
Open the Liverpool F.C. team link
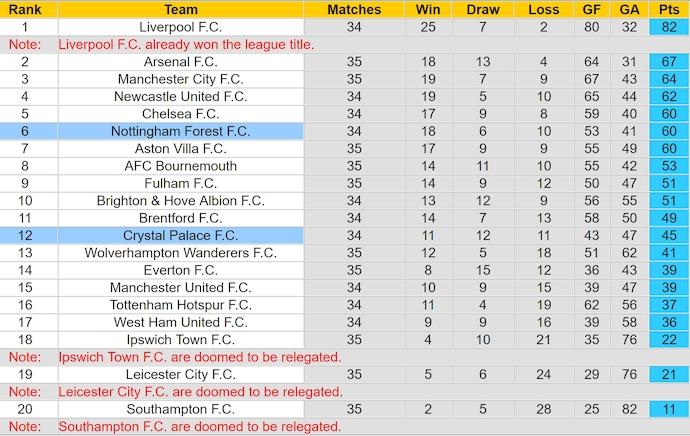tap(181, 27)
